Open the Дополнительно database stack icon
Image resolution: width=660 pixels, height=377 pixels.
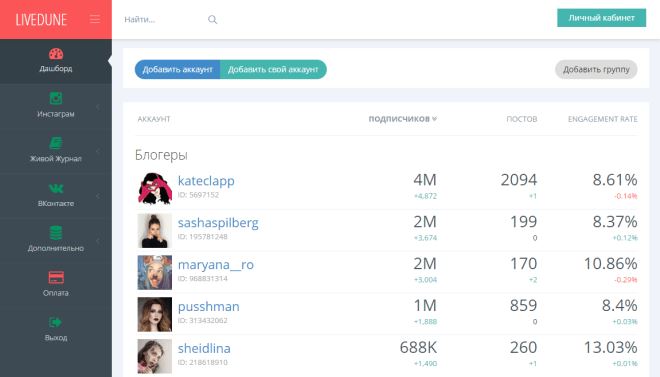(56, 233)
